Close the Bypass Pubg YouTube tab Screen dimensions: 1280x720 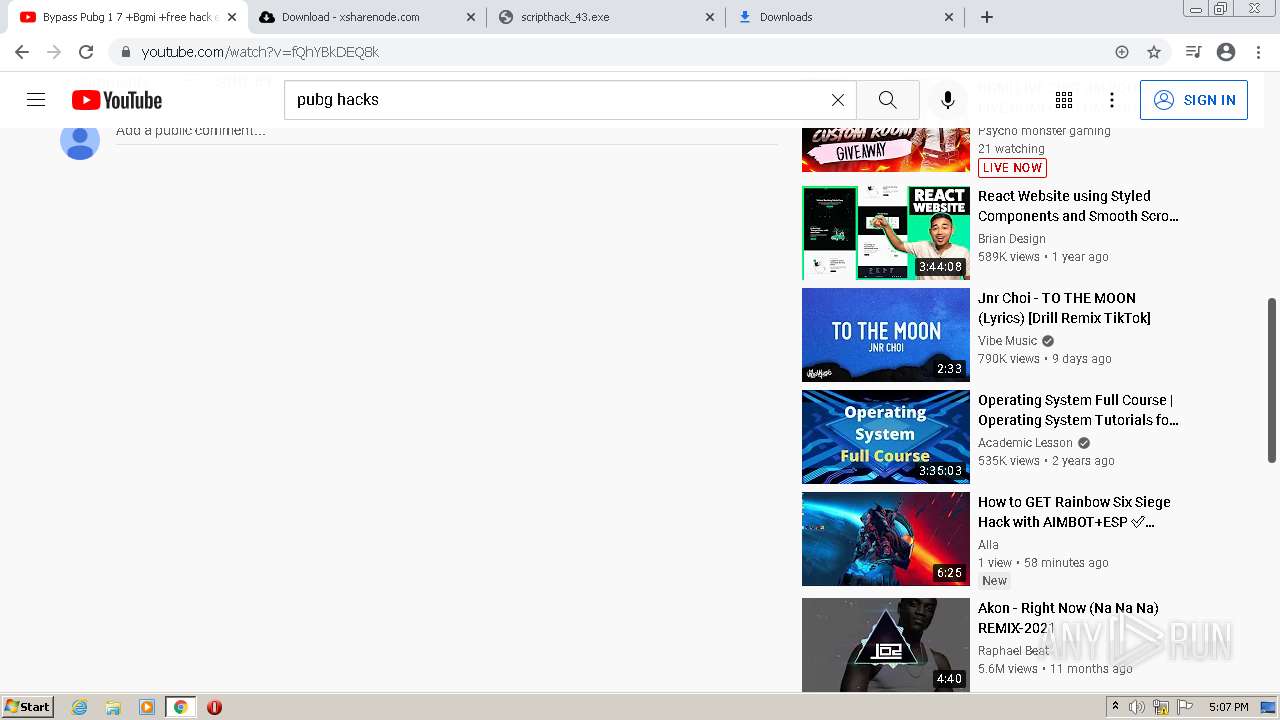(232, 17)
